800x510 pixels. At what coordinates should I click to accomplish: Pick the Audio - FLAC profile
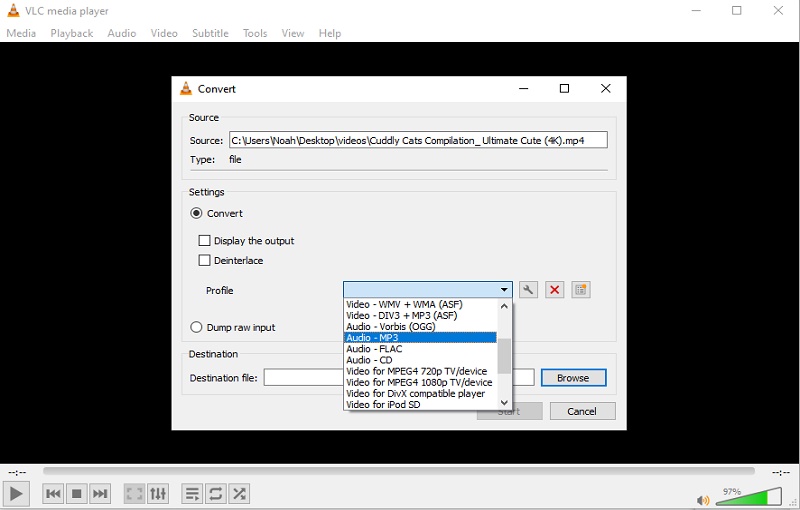click(x=420, y=349)
